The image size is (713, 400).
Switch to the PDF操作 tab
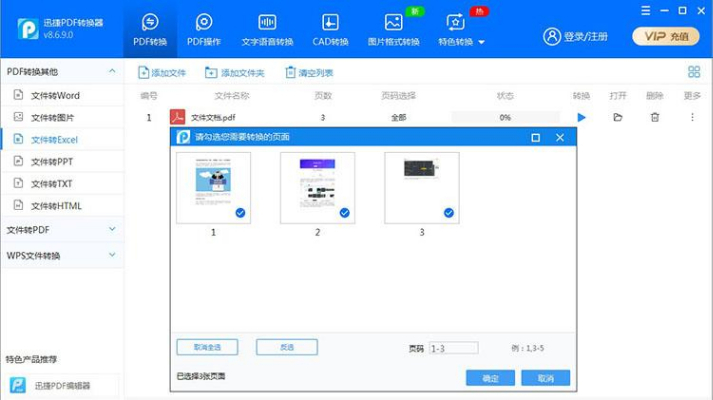click(x=204, y=30)
